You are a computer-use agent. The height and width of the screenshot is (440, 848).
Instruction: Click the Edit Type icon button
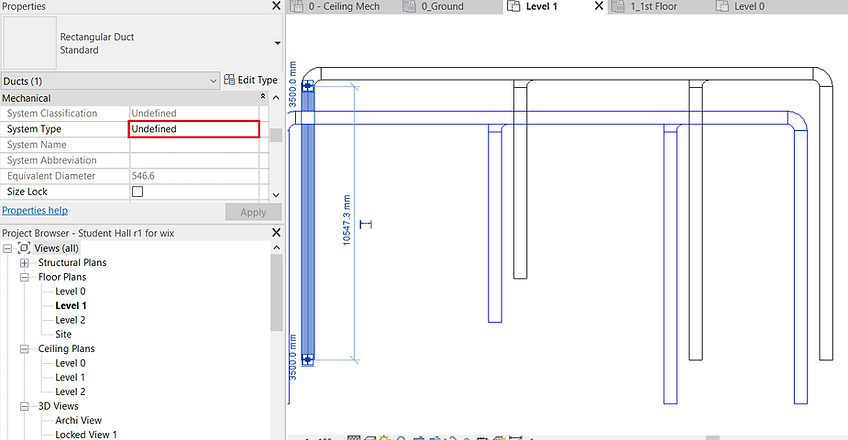(229, 80)
